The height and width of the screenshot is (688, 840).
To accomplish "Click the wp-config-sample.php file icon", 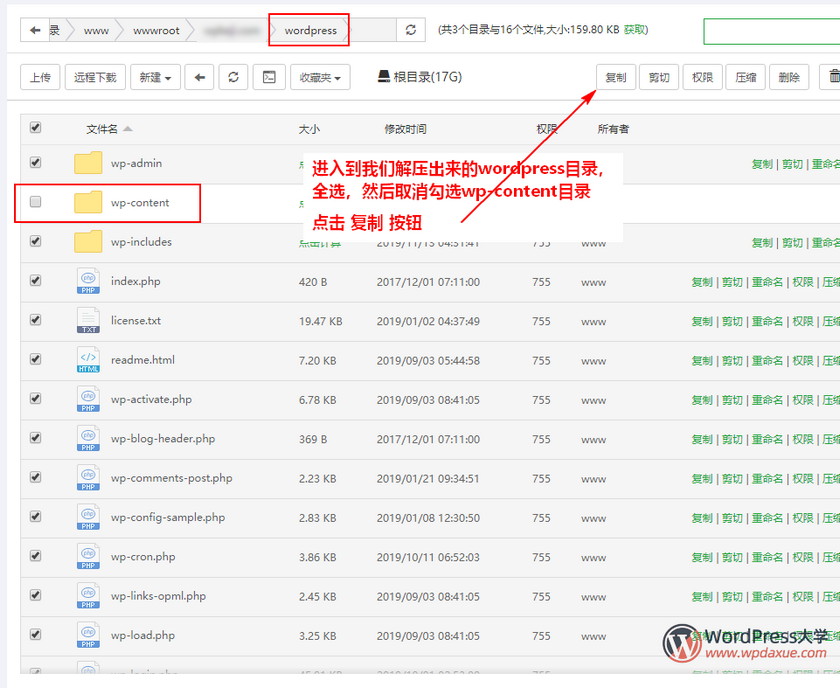I will coord(88,517).
